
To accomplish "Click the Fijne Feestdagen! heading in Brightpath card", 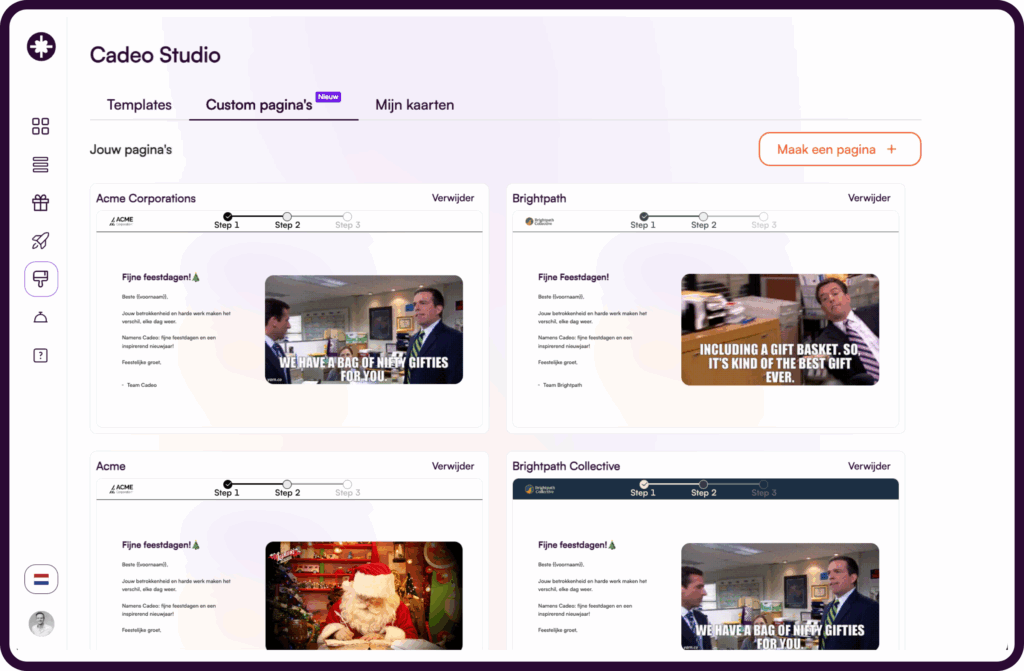I will pos(573,277).
